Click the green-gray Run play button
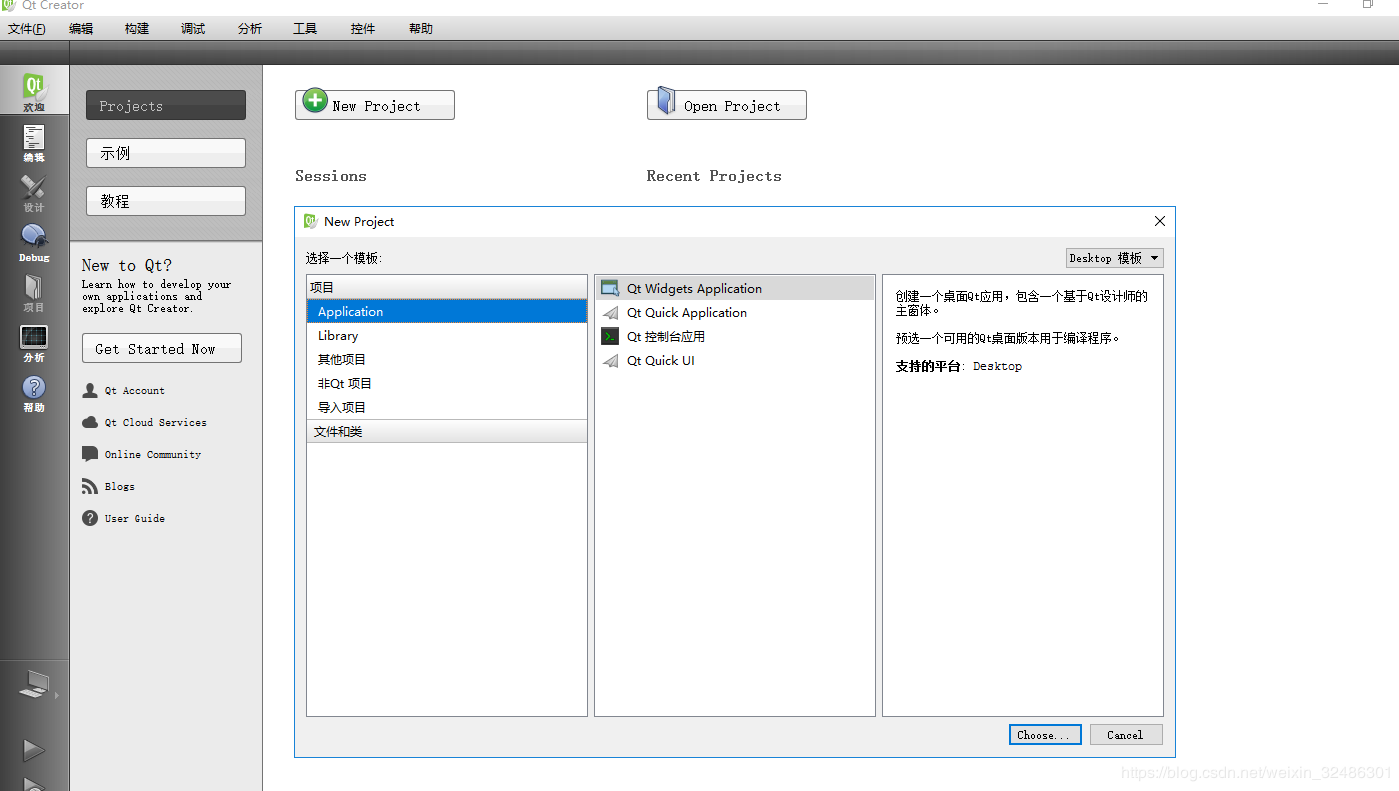The width and height of the screenshot is (1399, 791). tap(34, 749)
